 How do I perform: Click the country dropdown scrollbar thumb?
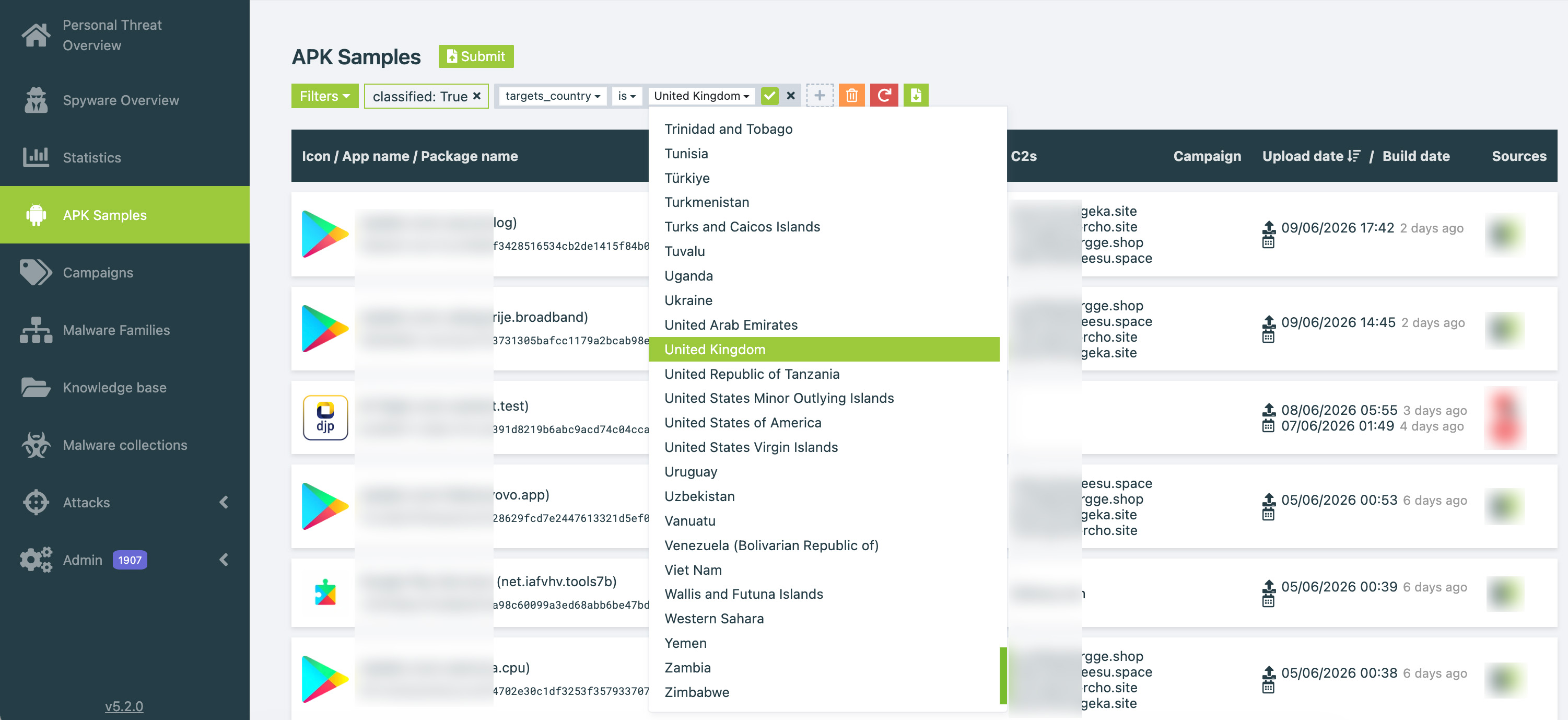(x=1002, y=676)
